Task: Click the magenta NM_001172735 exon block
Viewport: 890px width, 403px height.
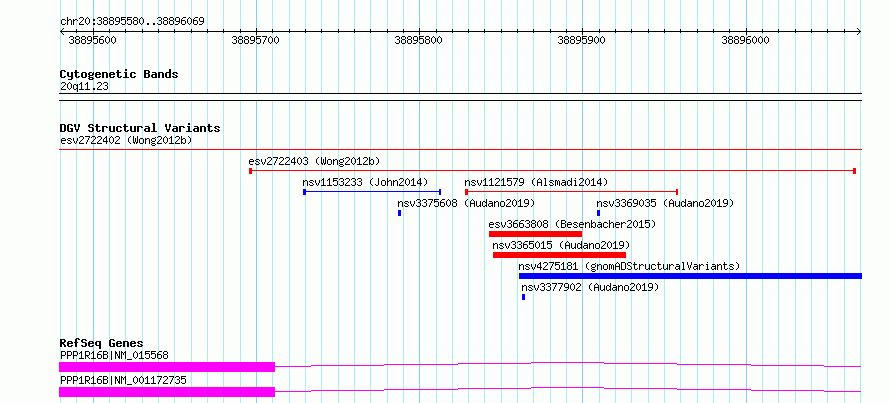Action: 167,392
